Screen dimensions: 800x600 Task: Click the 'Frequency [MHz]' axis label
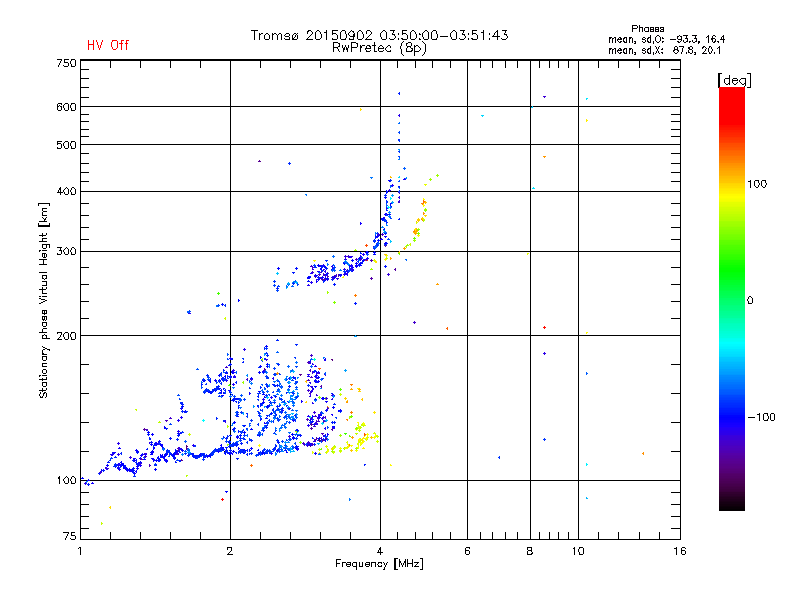point(379,564)
